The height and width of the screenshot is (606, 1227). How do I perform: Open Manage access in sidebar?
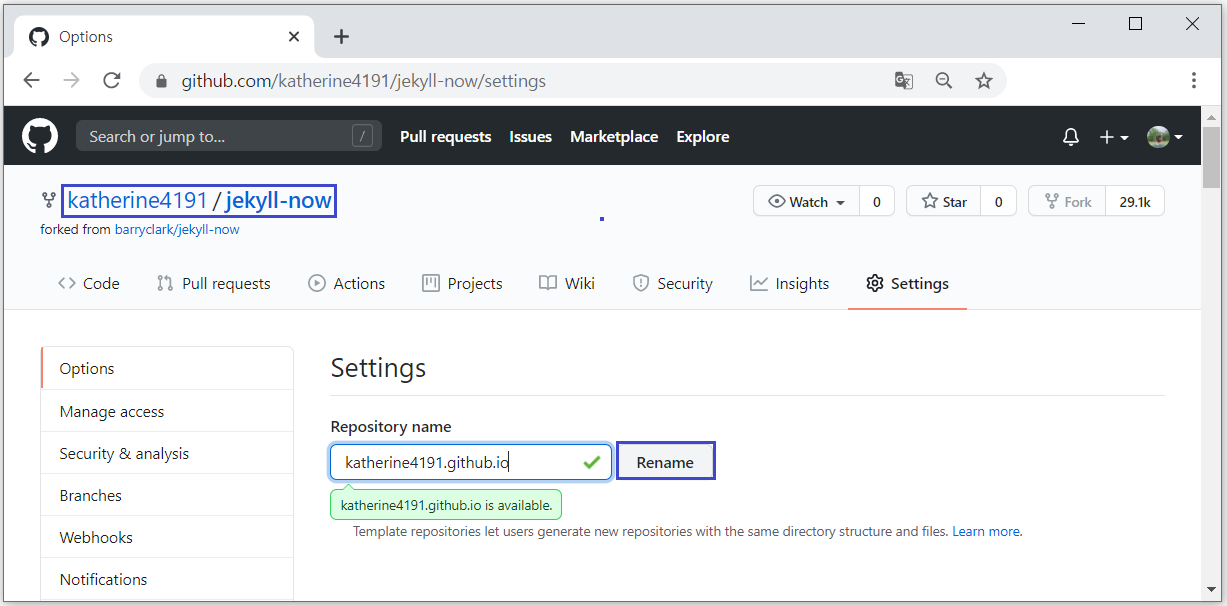[x=167, y=411]
